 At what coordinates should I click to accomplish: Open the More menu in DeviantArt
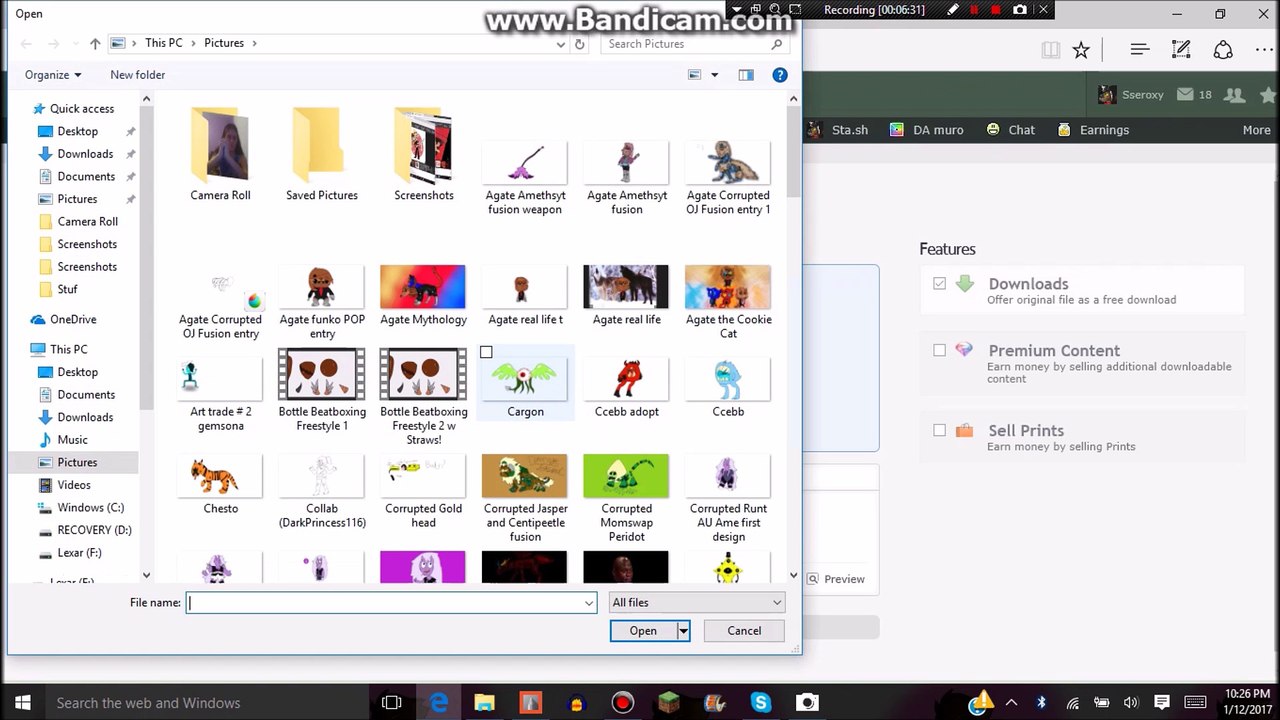coord(1256,130)
